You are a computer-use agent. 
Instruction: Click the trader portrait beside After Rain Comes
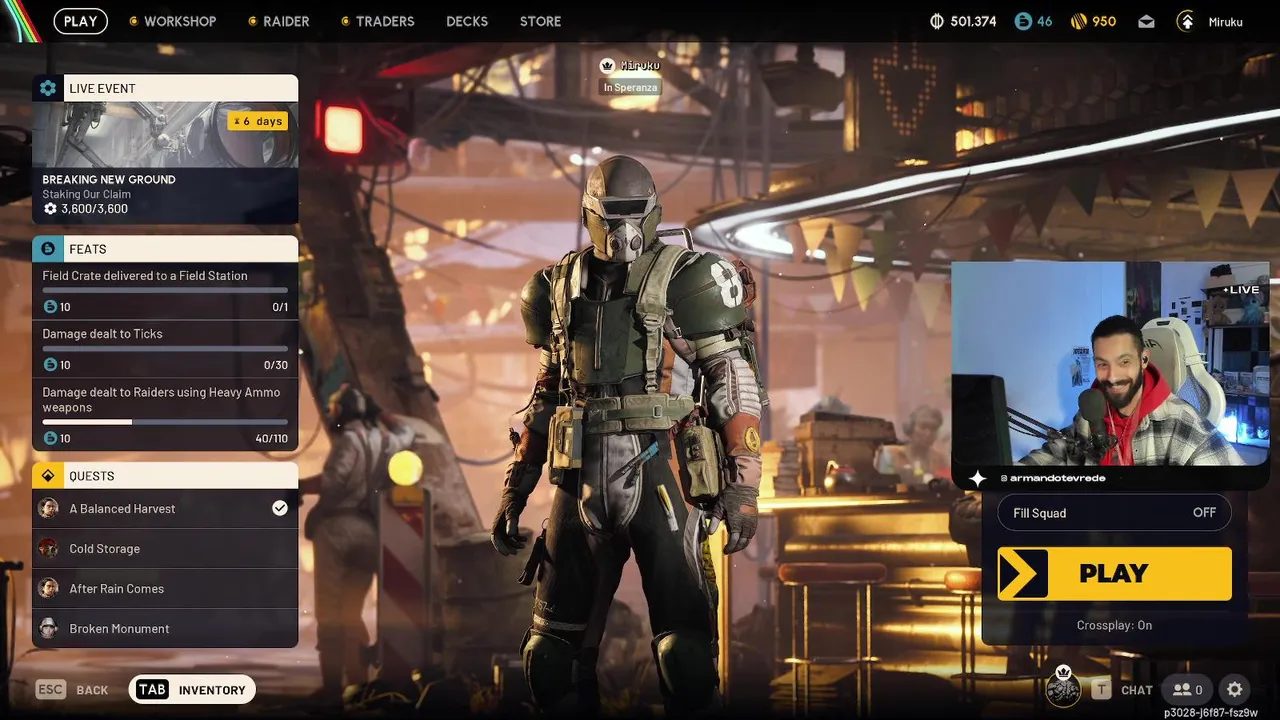[48, 589]
